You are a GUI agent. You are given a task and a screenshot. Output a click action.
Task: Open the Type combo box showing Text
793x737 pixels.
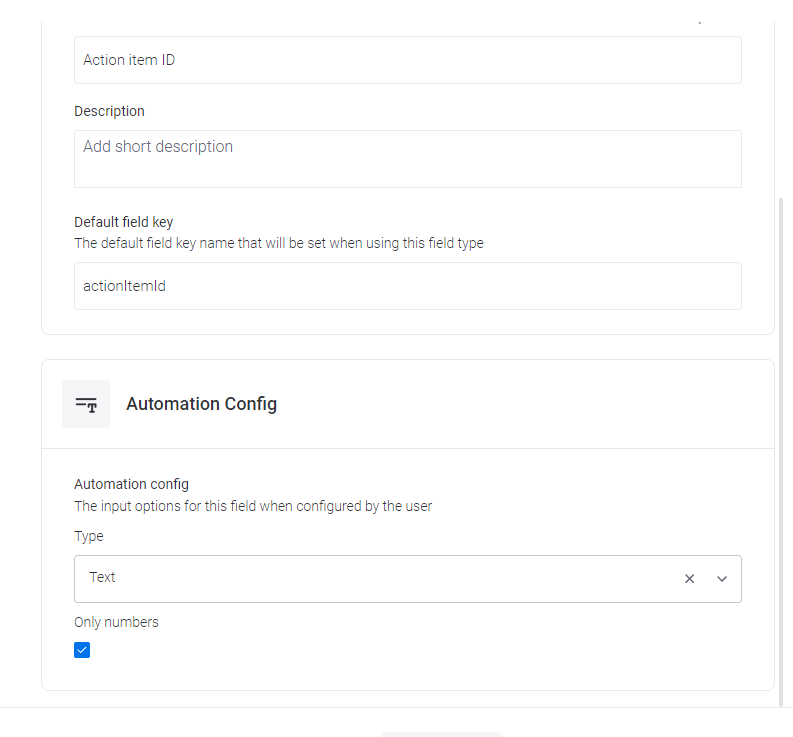click(408, 579)
